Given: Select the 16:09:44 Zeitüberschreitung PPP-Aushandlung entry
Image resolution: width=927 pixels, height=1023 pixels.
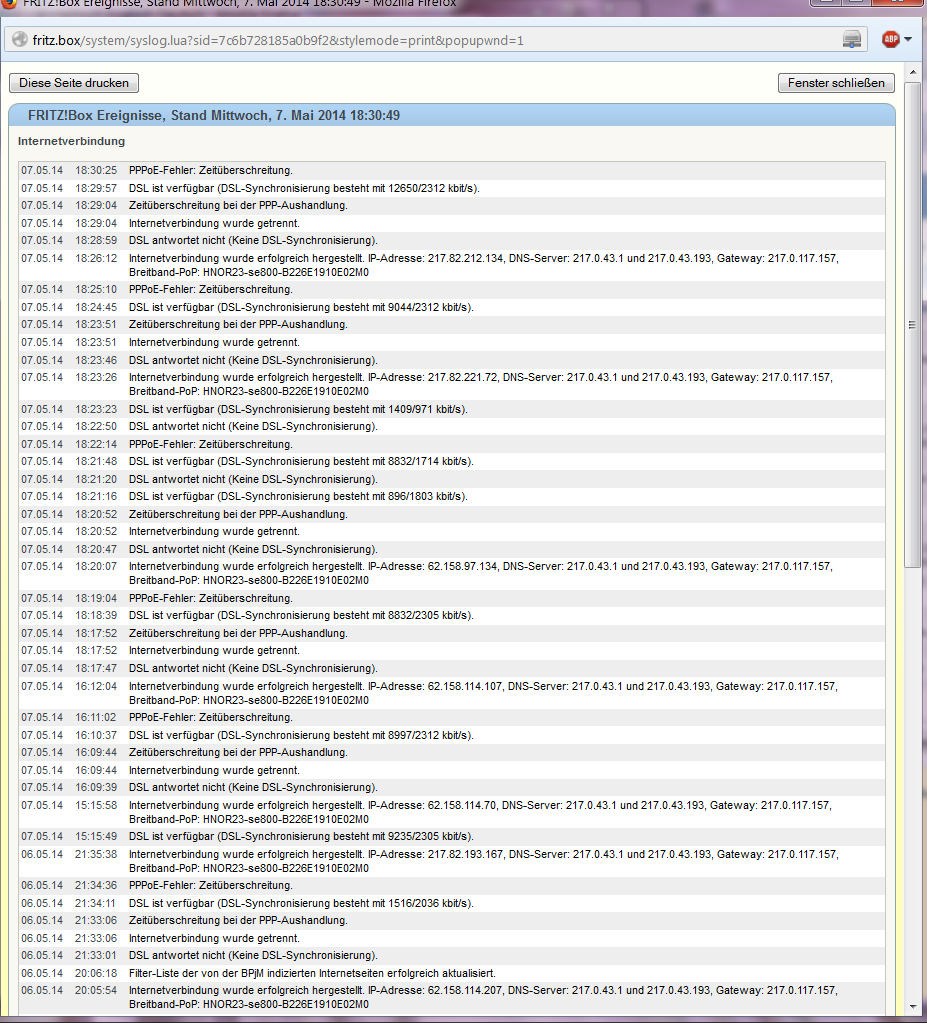Looking at the screenshot, I should tap(451, 752).
